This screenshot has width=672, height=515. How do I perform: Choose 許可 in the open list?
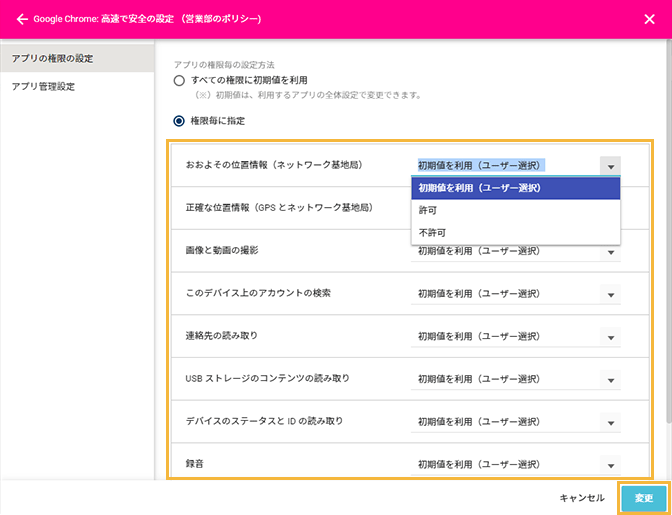[516, 210]
